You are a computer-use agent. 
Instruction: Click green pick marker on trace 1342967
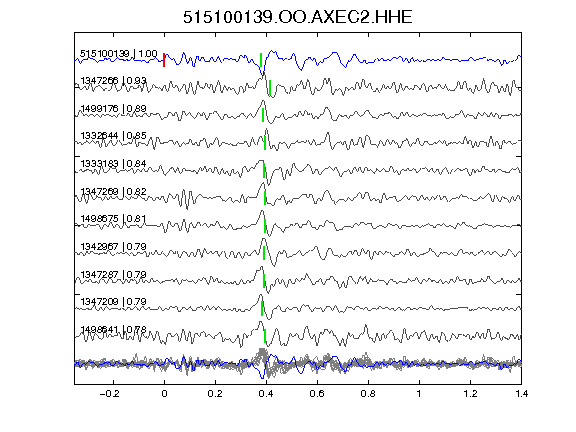(264, 253)
